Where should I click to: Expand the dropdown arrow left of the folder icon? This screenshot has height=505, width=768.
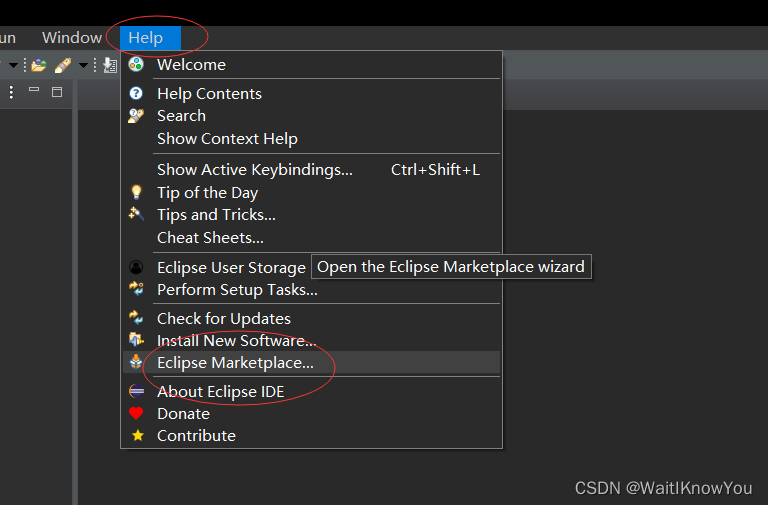(13, 65)
